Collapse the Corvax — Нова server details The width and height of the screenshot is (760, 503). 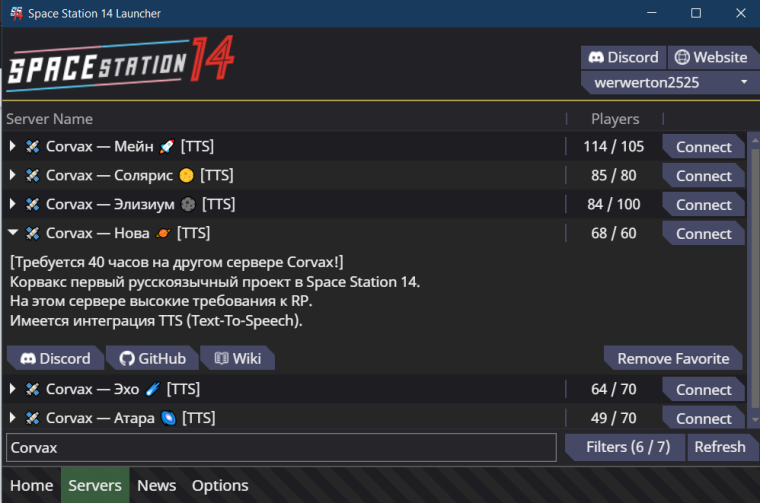[13, 233]
